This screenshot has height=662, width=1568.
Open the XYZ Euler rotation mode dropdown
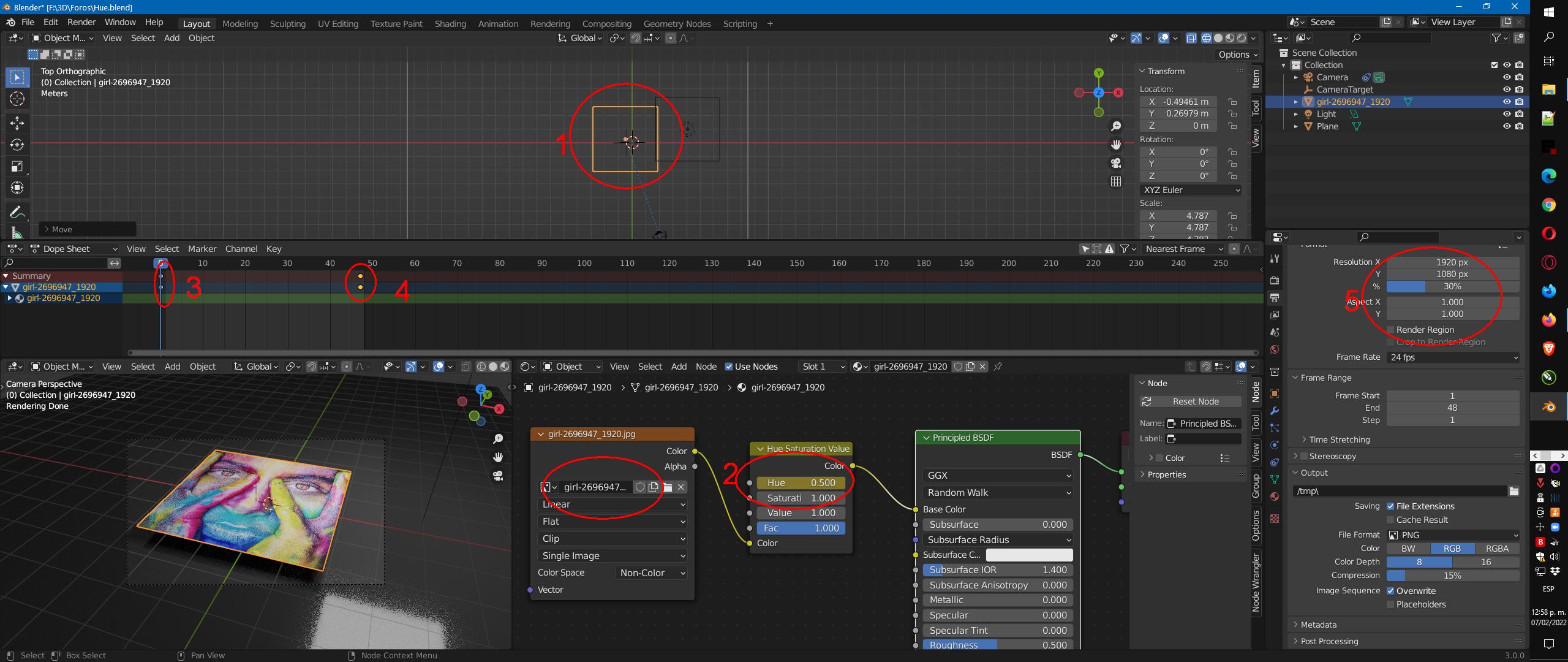click(x=1191, y=190)
